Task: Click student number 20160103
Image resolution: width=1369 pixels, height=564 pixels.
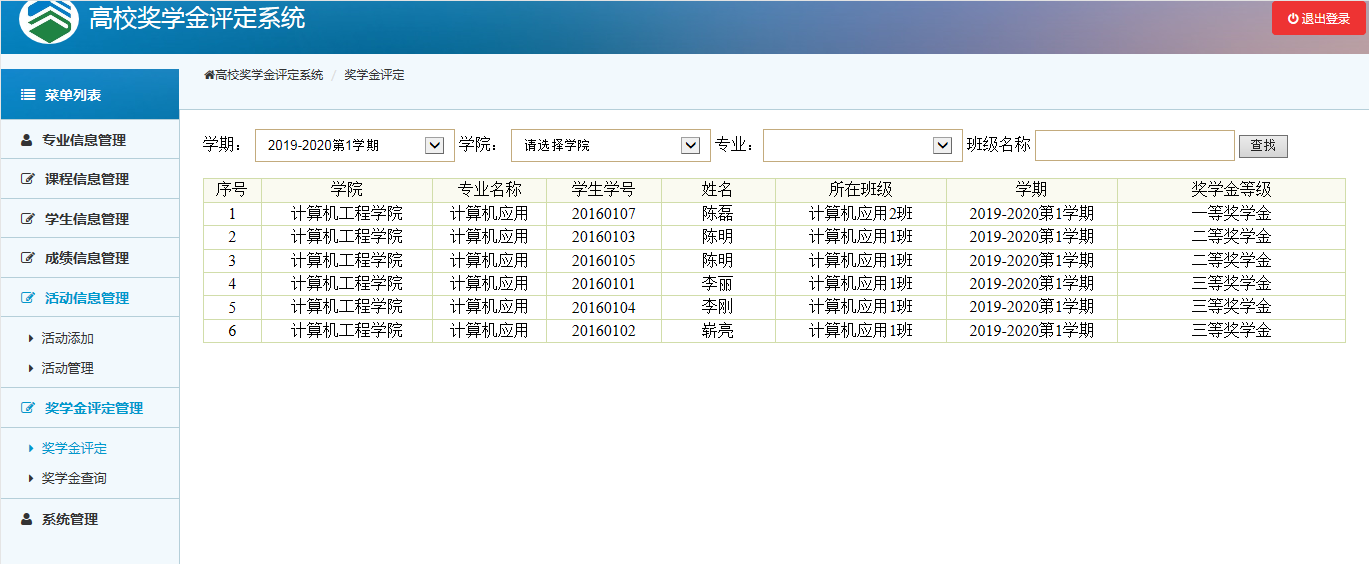Action: (604, 237)
